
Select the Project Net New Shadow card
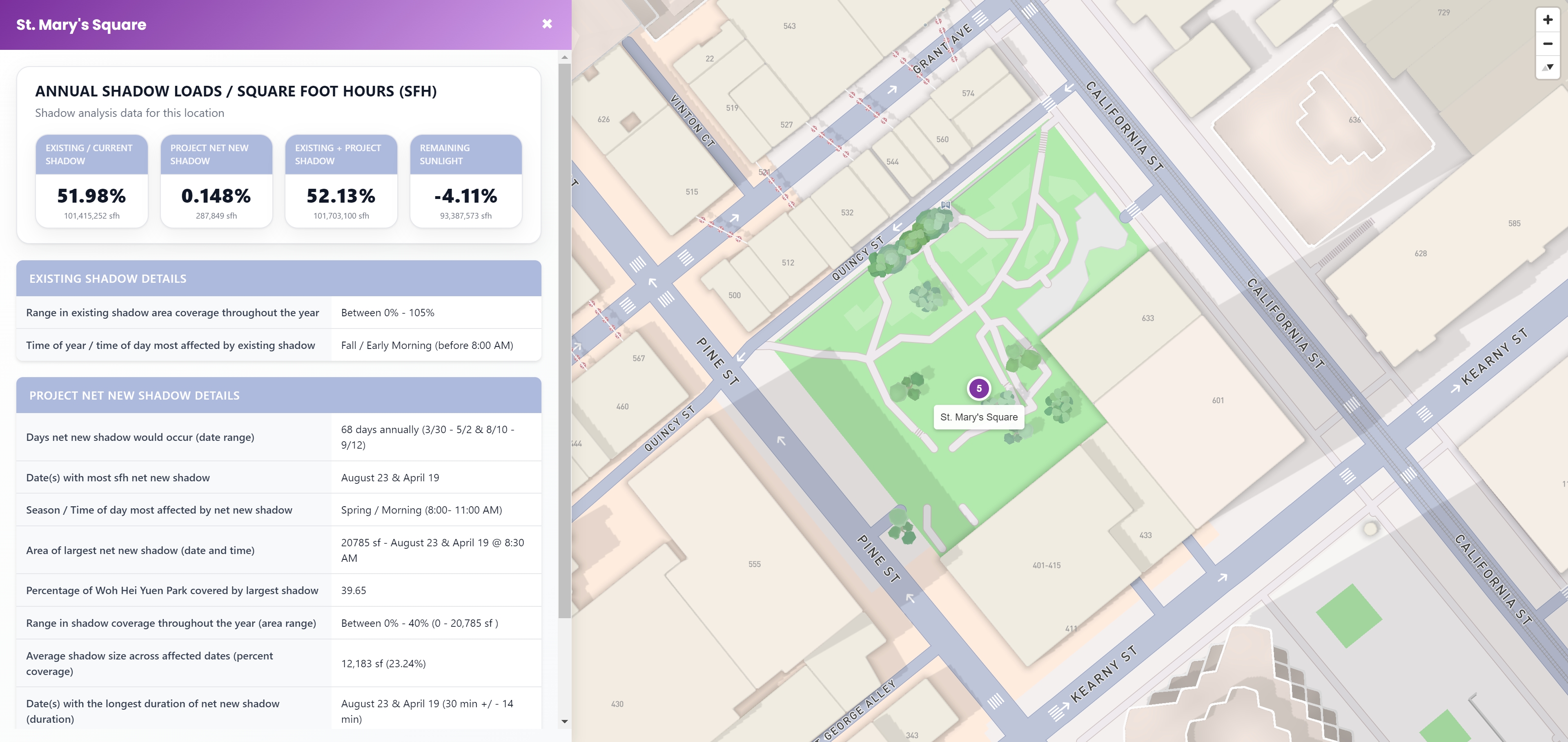click(x=216, y=181)
